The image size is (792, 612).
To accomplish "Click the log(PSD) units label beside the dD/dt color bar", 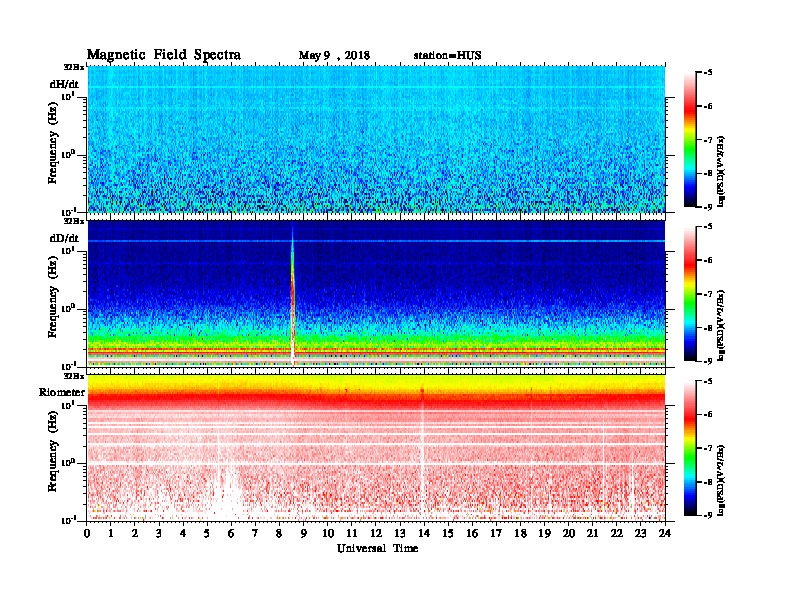I will tap(722, 325).
